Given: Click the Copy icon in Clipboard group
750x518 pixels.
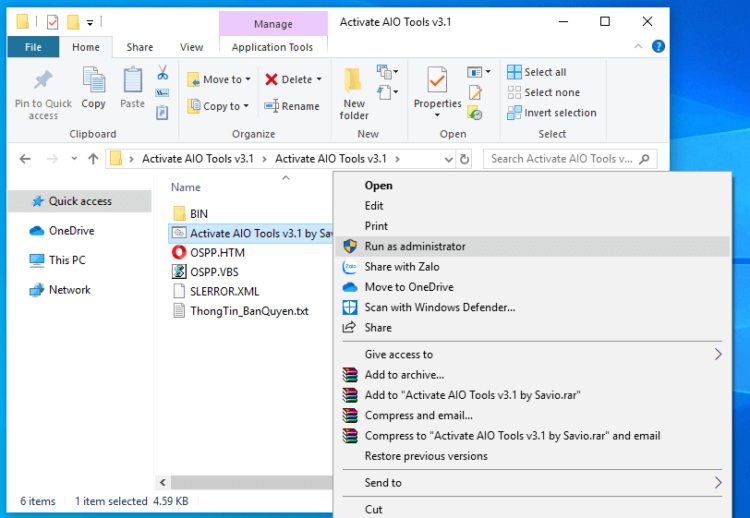Looking at the screenshot, I should (93, 82).
